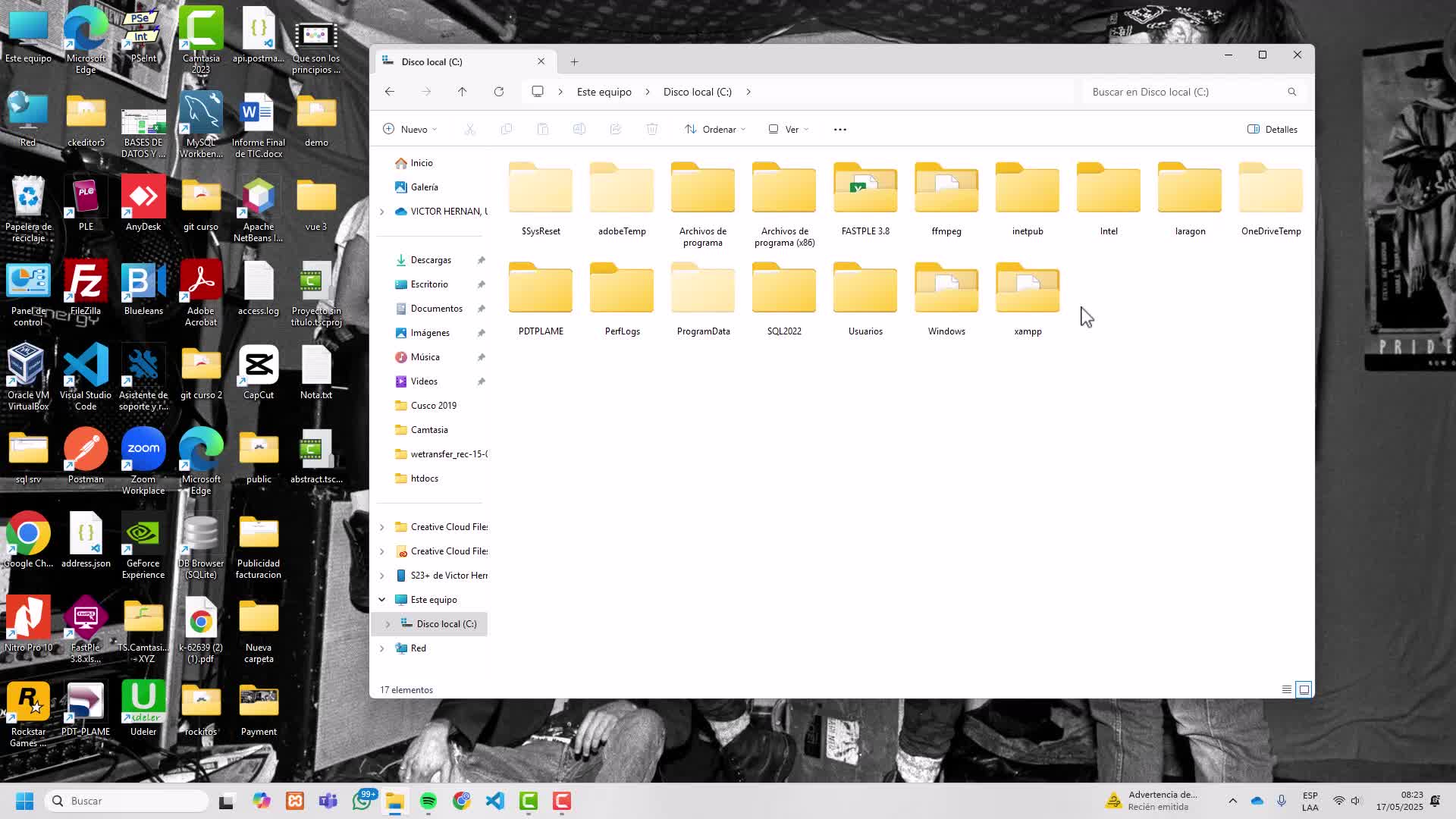Refresh the Disco local (C:) view

click(x=498, y=92)
